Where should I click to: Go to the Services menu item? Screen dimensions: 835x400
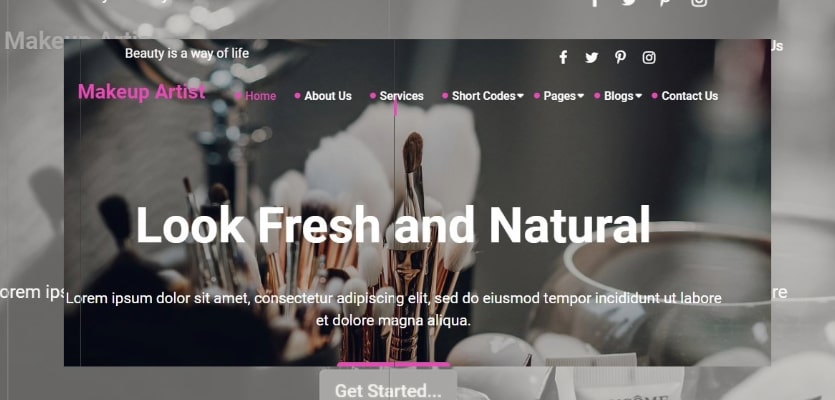(x=402, y=96)
